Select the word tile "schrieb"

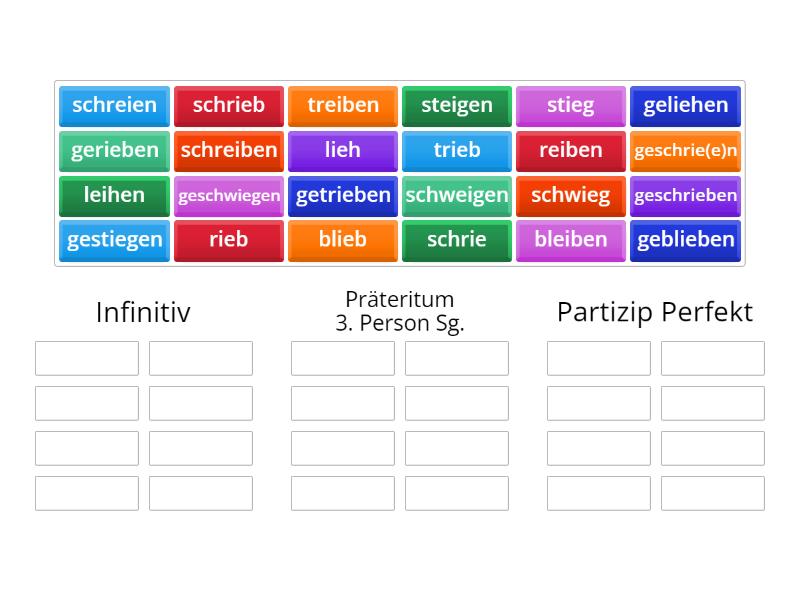coord(228,106)
